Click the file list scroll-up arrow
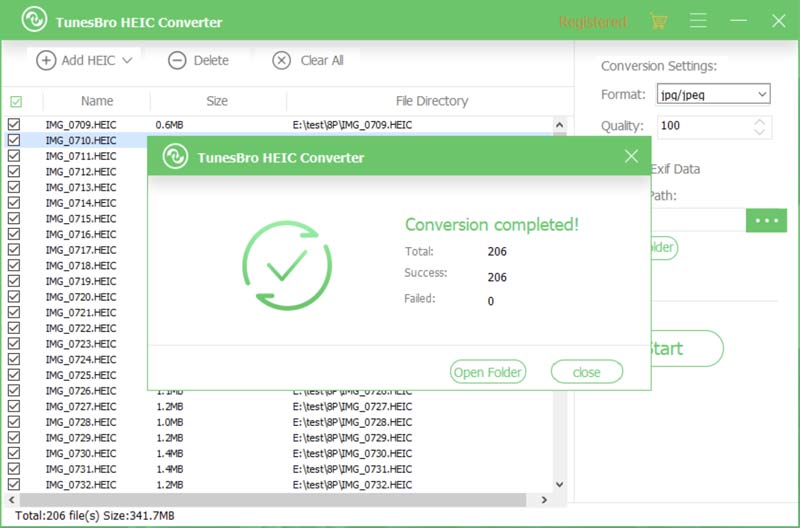 559,125
